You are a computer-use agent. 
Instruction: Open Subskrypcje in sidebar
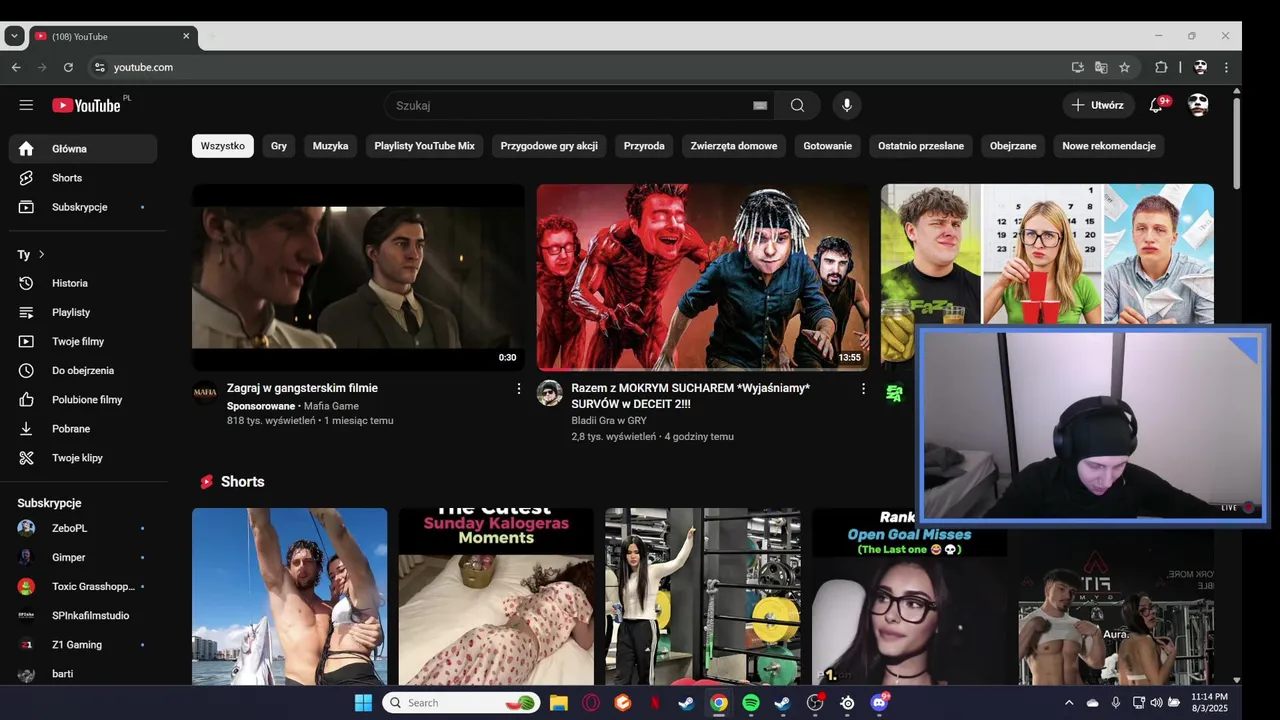83,207
